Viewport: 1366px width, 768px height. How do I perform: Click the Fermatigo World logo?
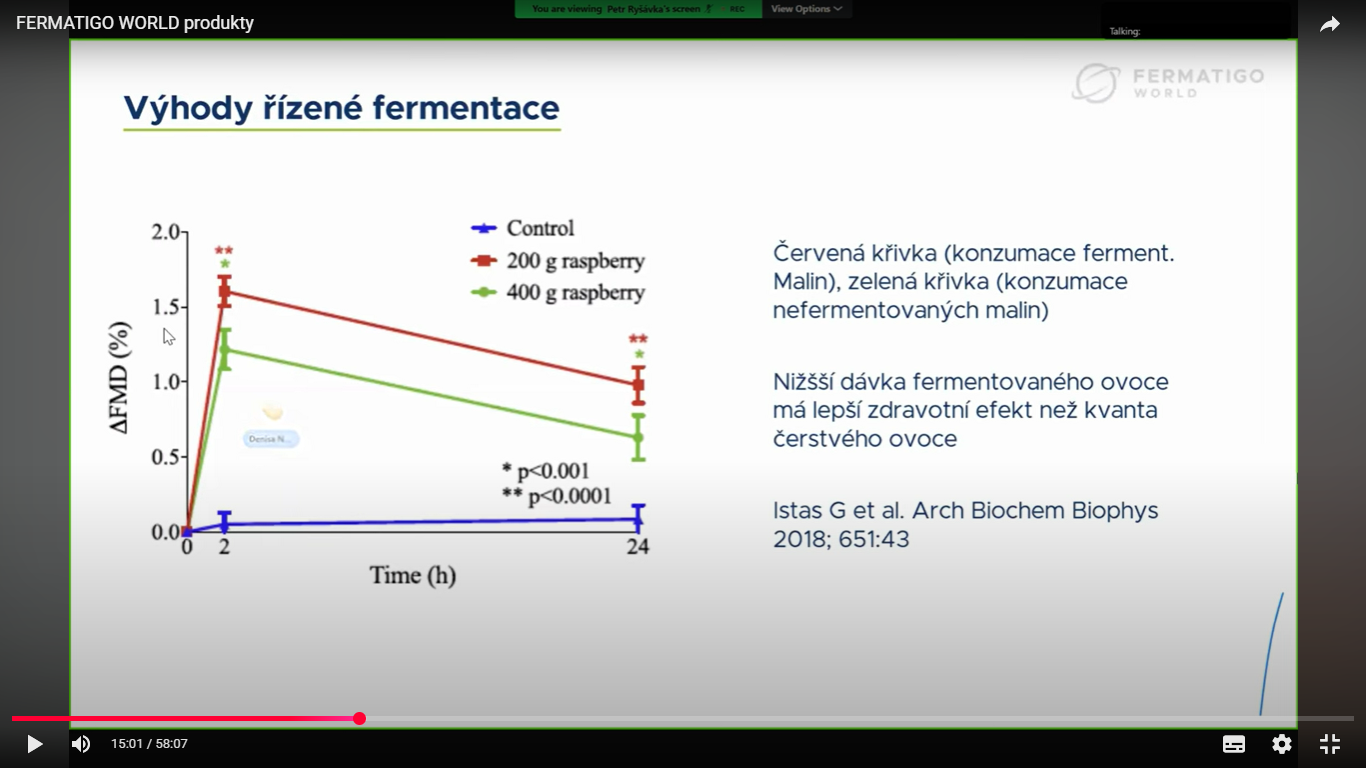pyautogui.click(x=1167, y=83)
